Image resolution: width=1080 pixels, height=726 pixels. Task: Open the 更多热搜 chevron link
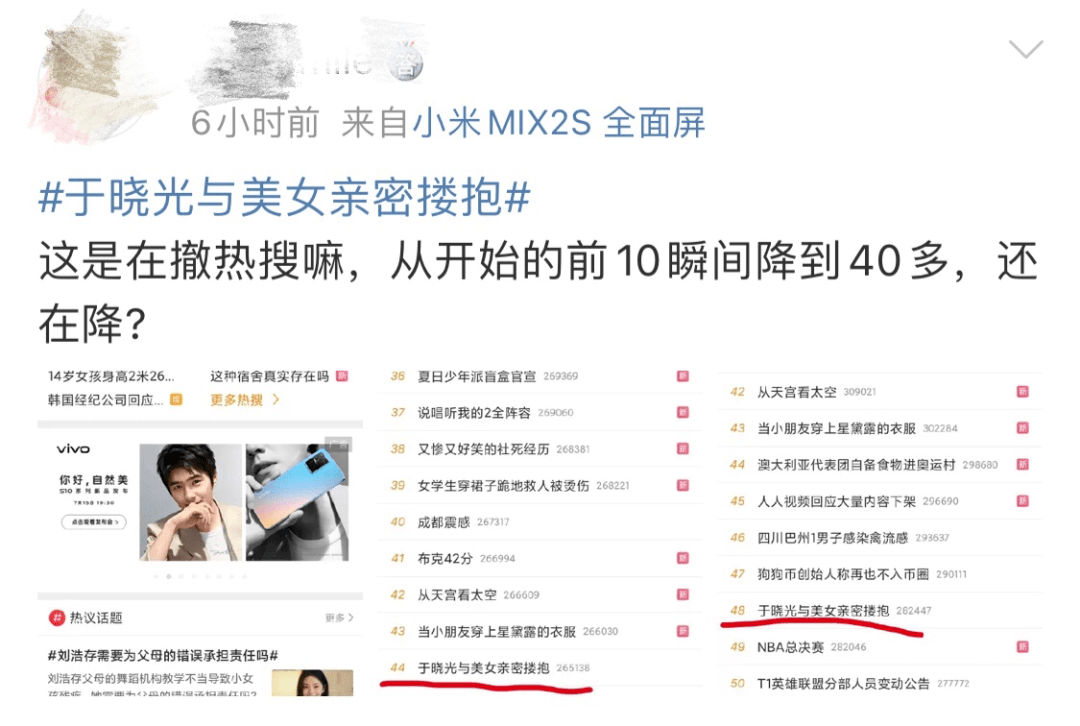(245, 400)
